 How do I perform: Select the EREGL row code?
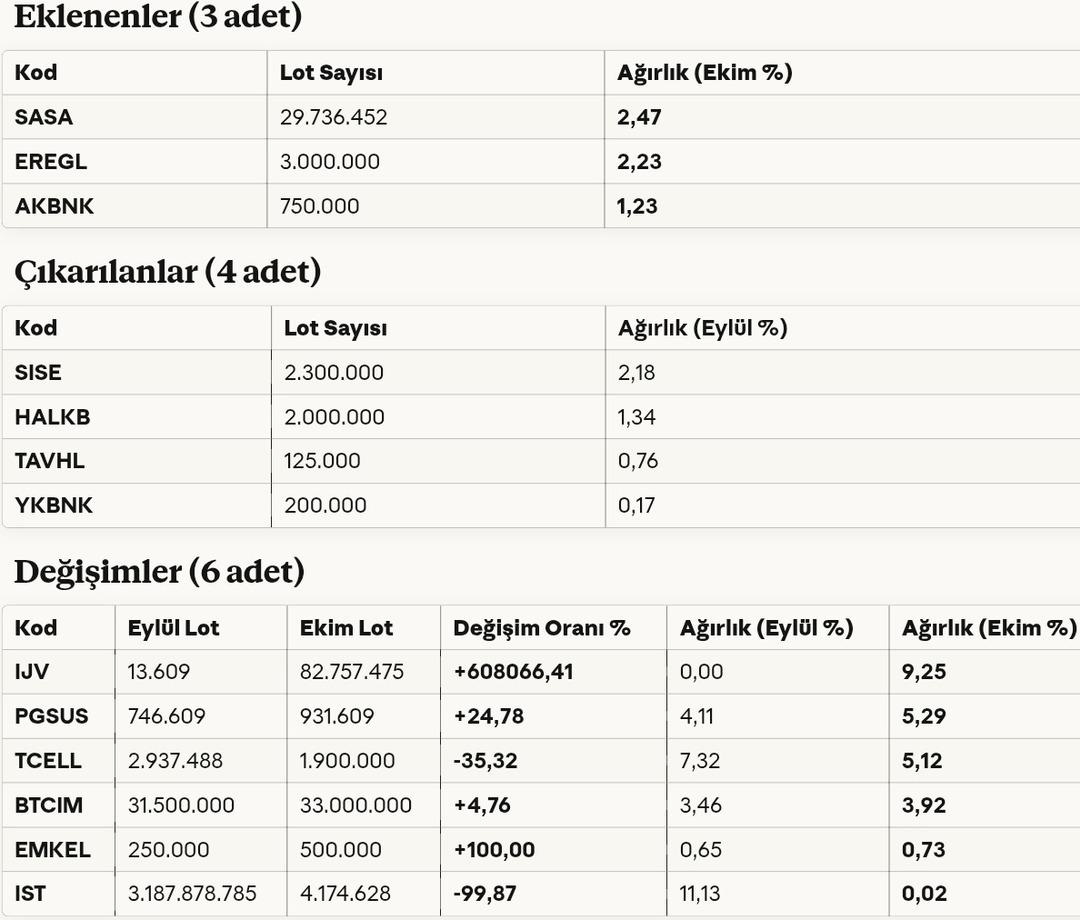(x=51, y=162)
